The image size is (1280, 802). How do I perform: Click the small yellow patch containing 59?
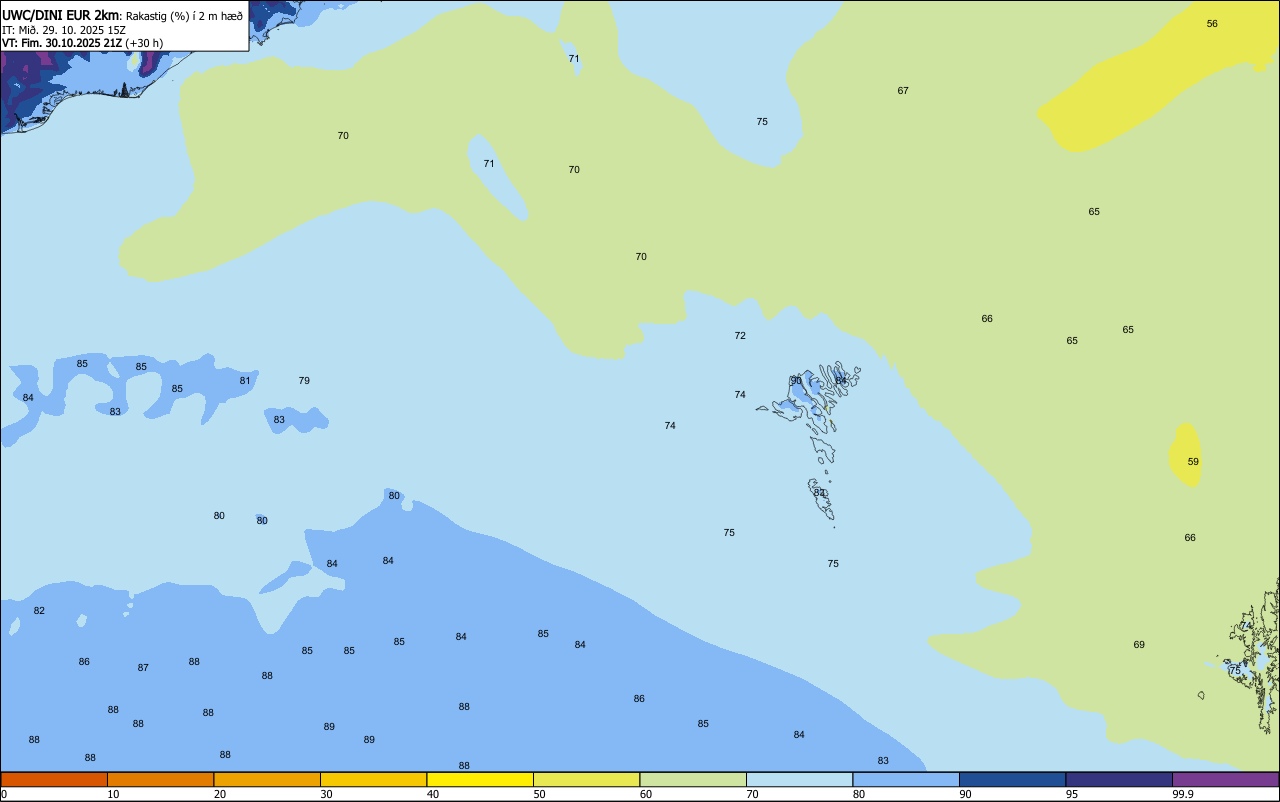click(1186, 453)
